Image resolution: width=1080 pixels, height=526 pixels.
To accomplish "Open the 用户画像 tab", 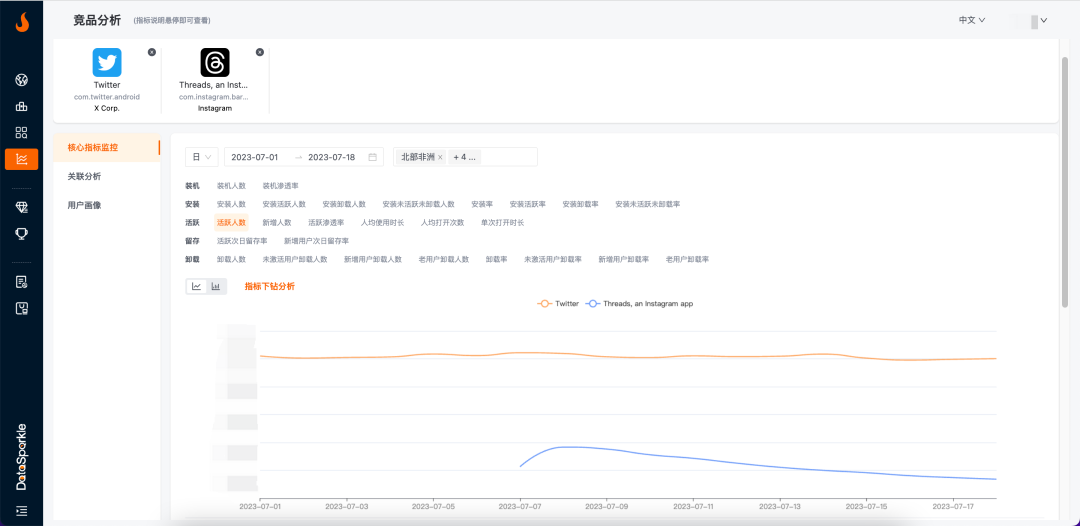I will [84, 205].
